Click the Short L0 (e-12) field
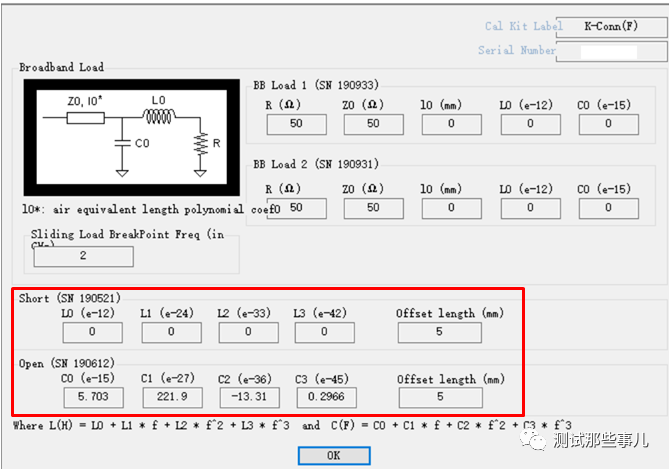This screenshot has width=670, height=470. (x=92, y=332)
